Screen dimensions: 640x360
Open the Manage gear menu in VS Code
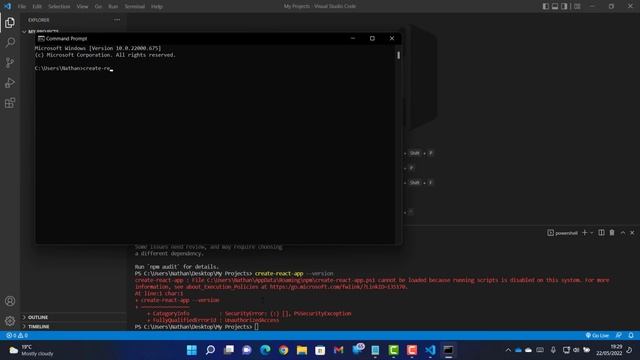(x=10, y=321)
